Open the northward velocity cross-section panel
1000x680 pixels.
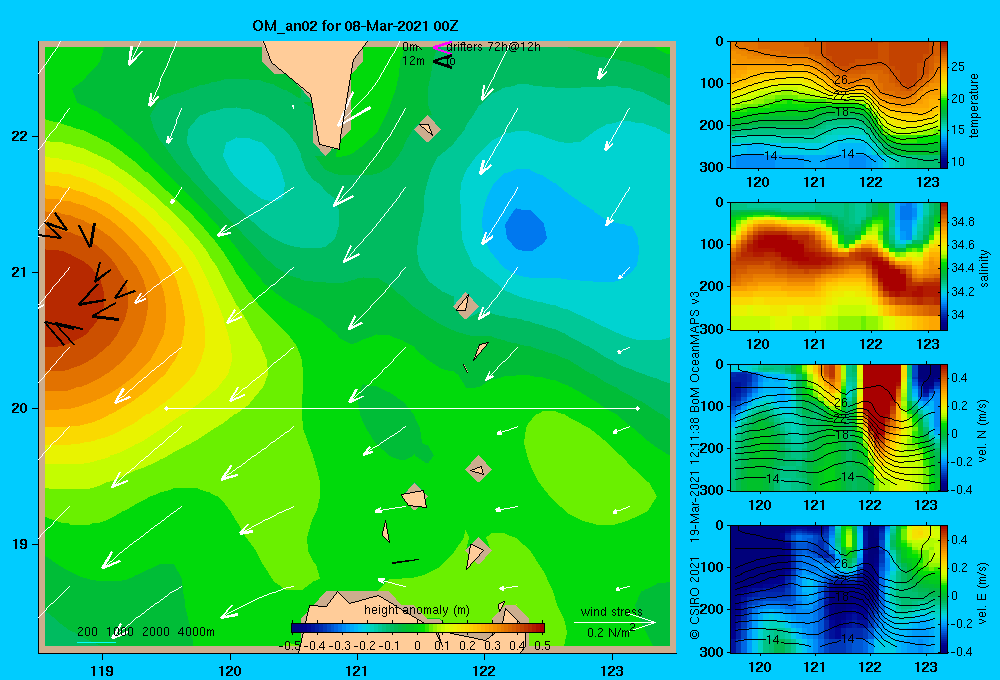(834, 427)
